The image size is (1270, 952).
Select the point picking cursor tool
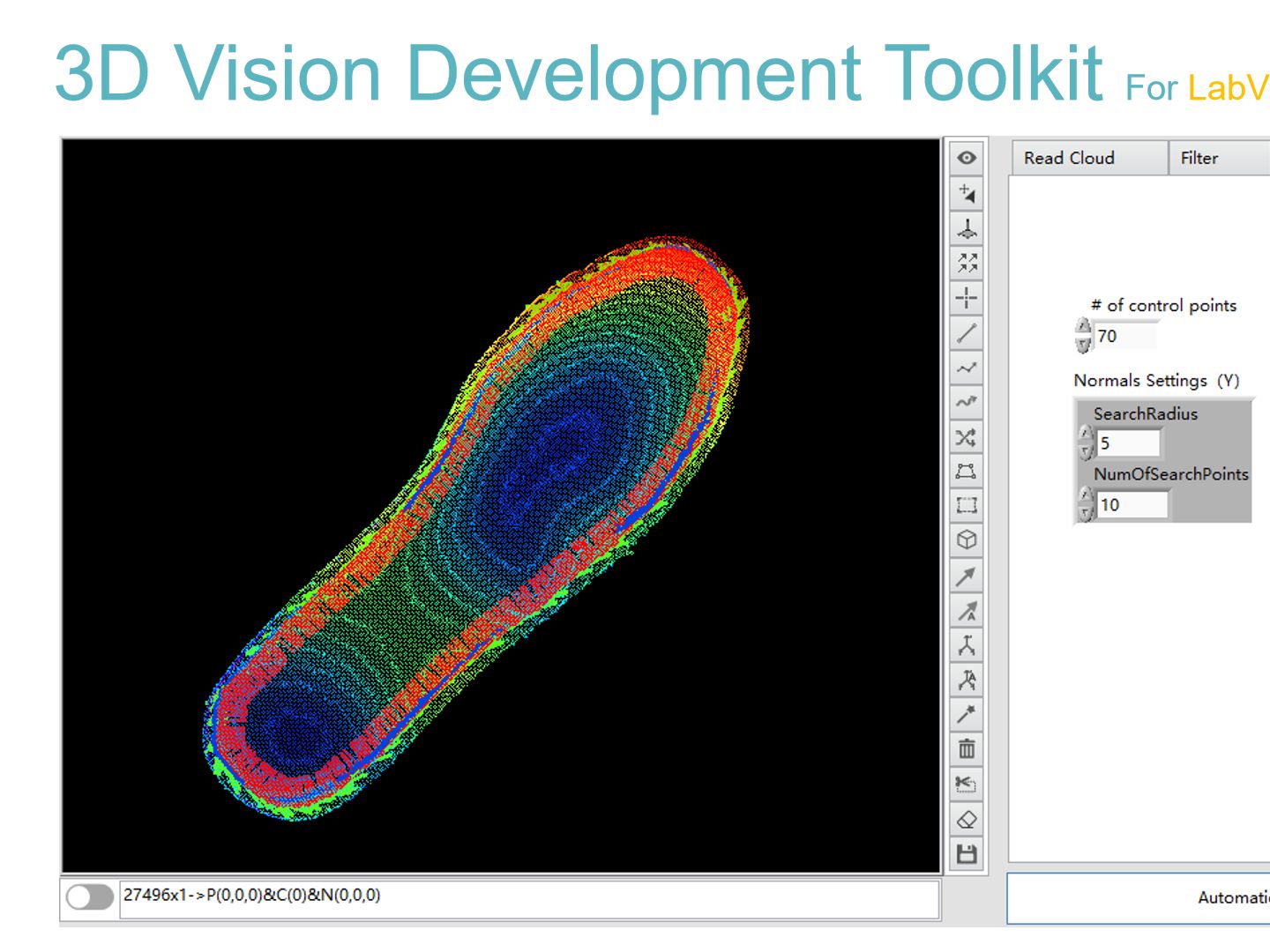point(967,194)
